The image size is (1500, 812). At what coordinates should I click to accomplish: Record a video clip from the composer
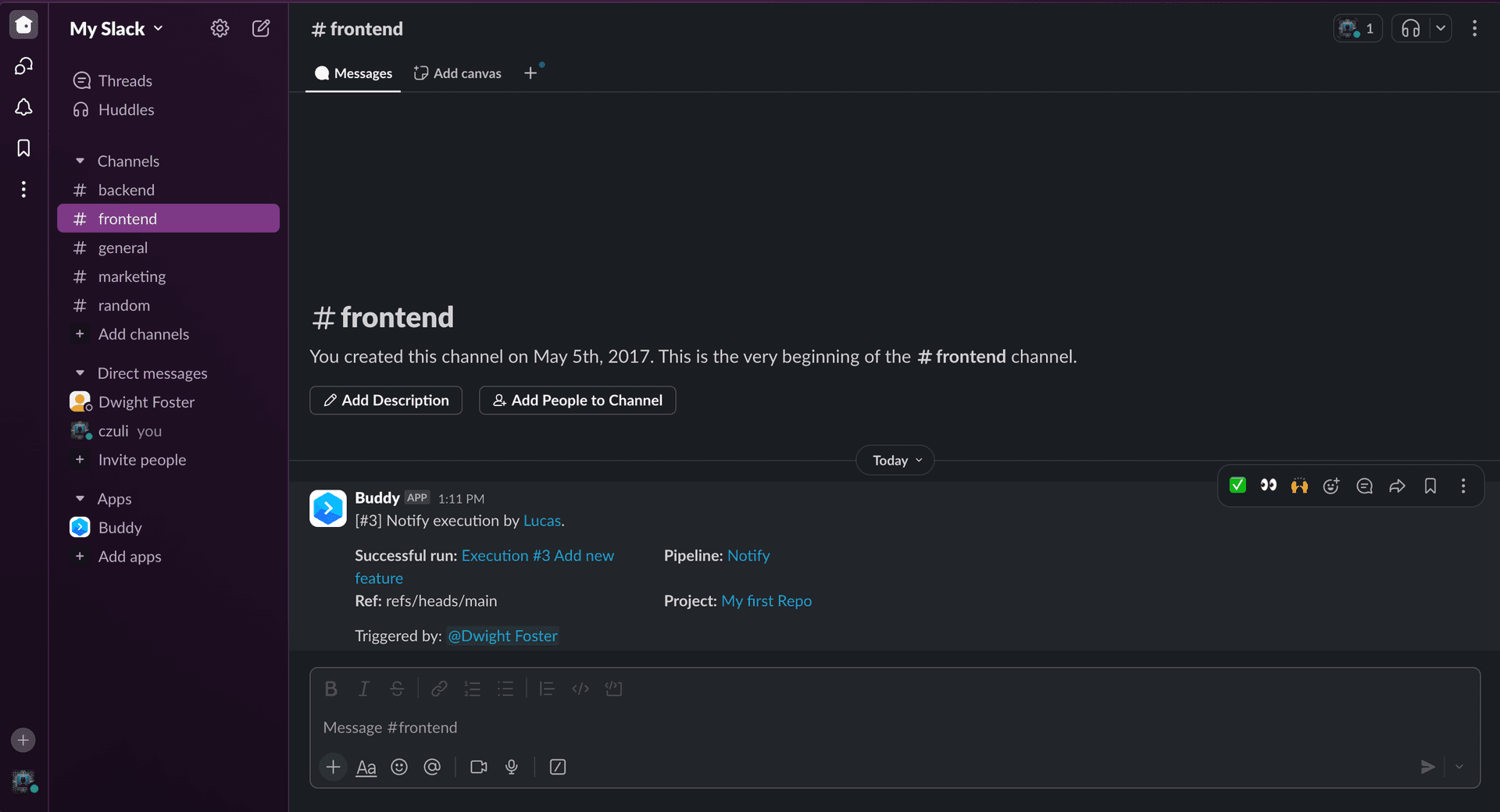tap(478, 767)
